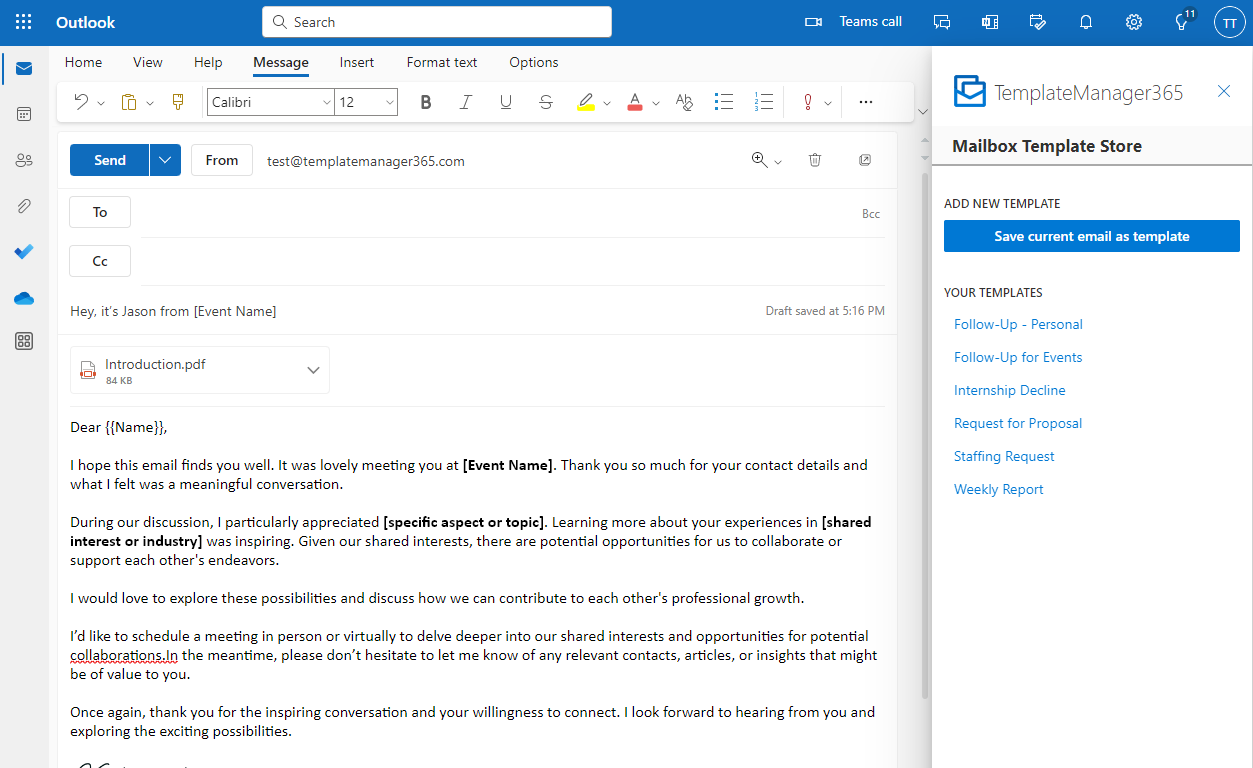This screenshot has width=1253, height=768.
Task: Click the Undo icon in toolbar
Action: (x=82, y=102)
